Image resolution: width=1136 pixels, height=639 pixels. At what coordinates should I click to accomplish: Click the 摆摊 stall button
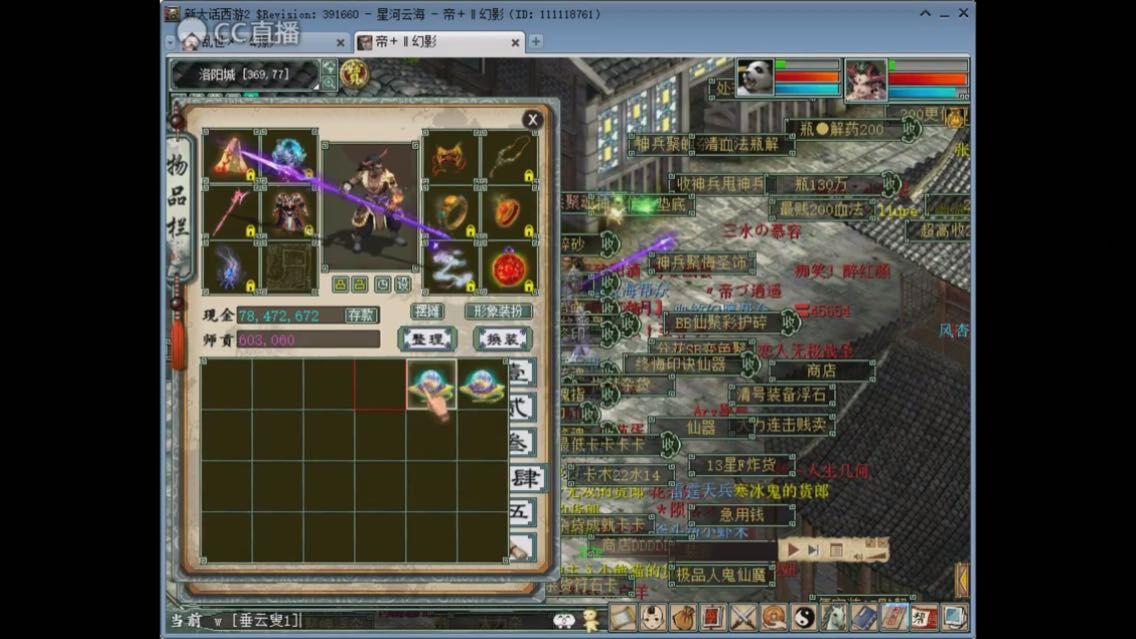[x=428, y=312]
